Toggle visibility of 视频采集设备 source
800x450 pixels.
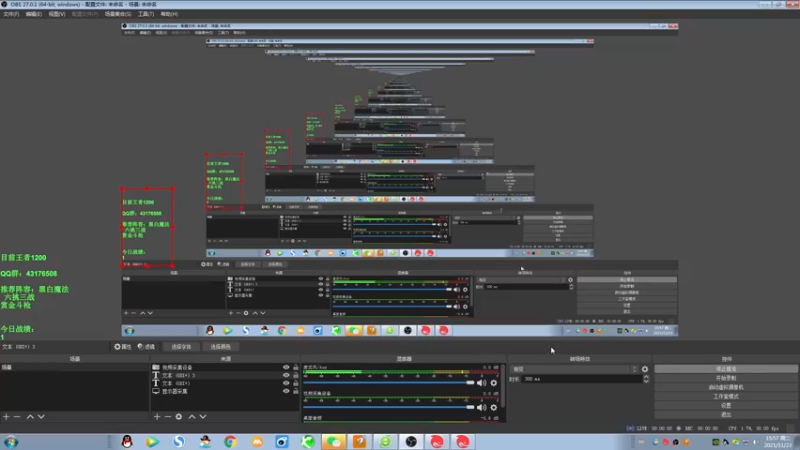pyautogui.click(x=286, y=367)
